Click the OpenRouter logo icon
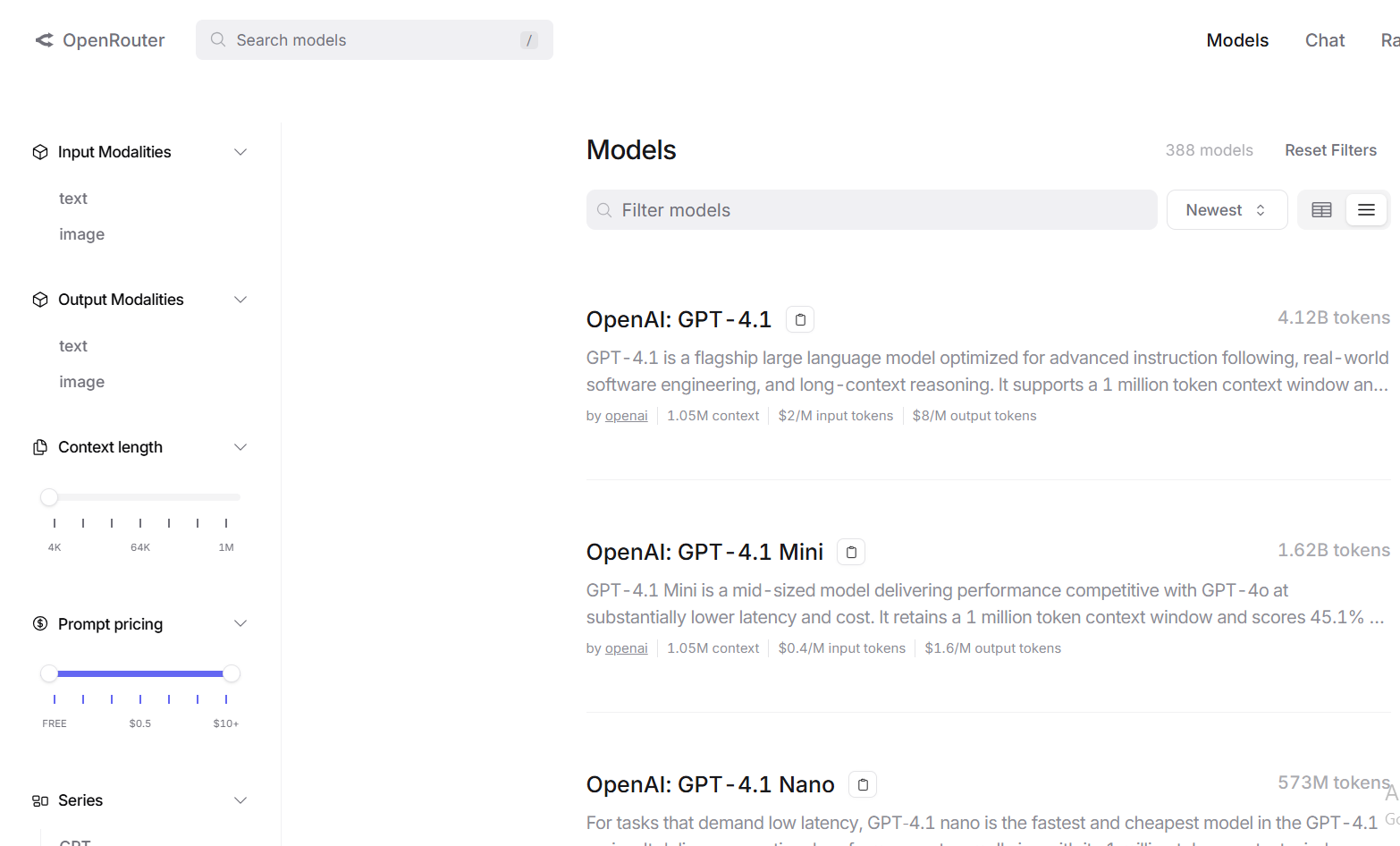Screen dimensions: 1400x846 [45, 40]
